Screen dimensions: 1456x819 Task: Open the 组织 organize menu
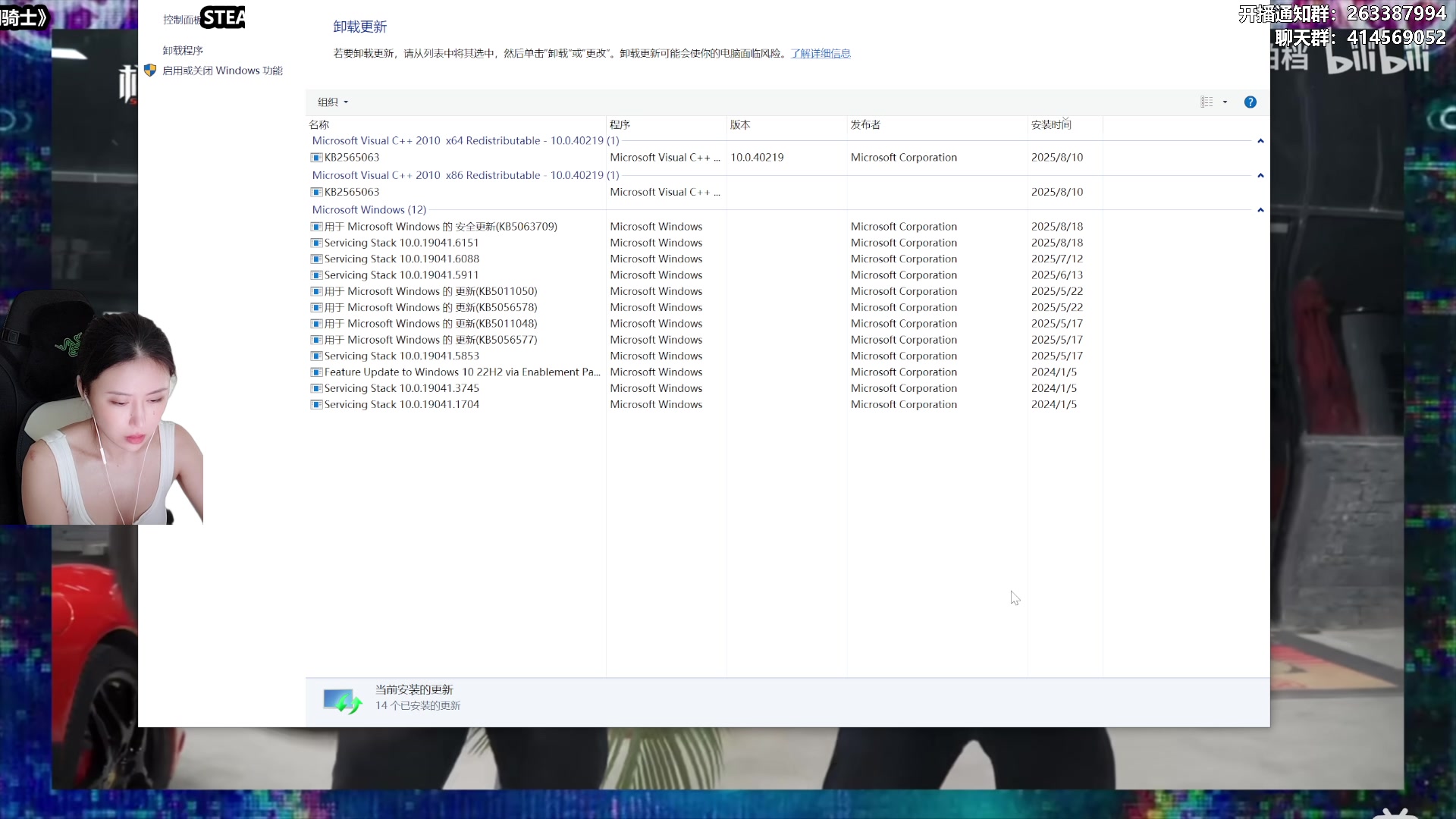click(333, 102)
